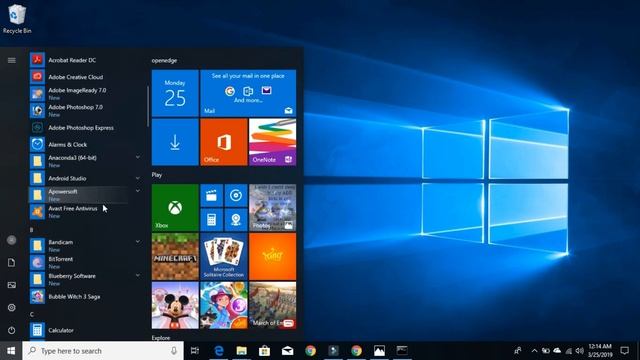Jump via the letter C section header

32,314
